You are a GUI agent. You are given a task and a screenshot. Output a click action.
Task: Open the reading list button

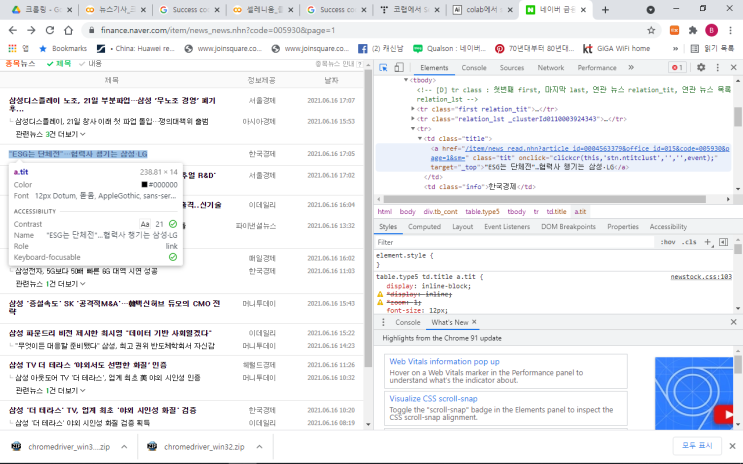tap(712, 48)
